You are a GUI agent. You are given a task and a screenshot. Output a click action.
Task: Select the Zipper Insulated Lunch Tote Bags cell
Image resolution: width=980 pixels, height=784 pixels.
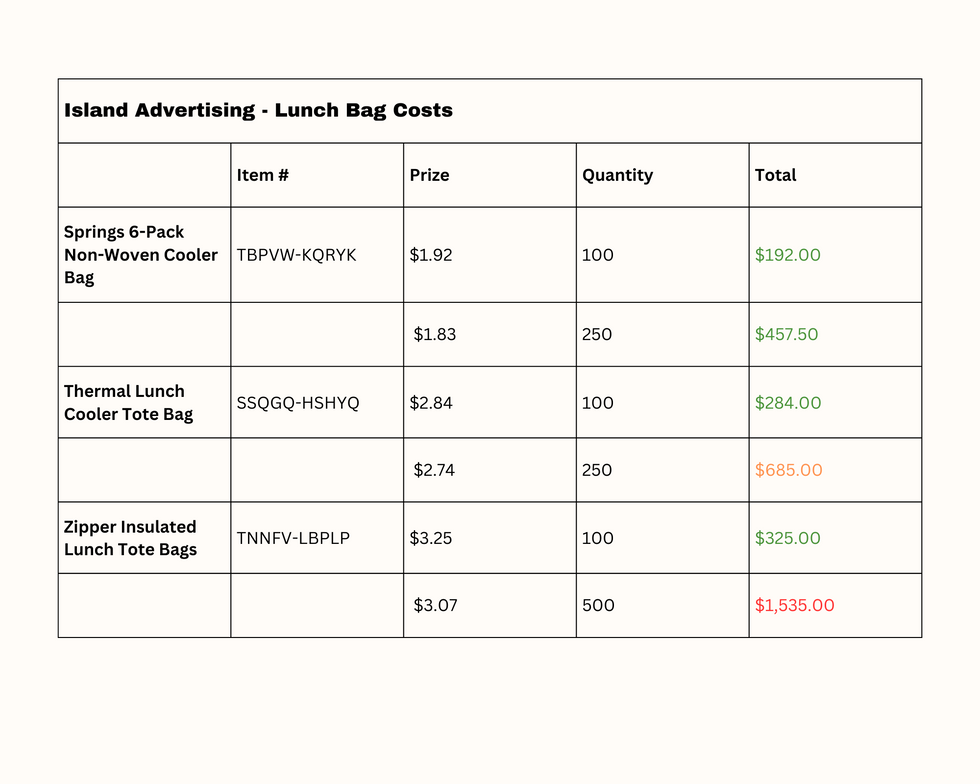131,538
